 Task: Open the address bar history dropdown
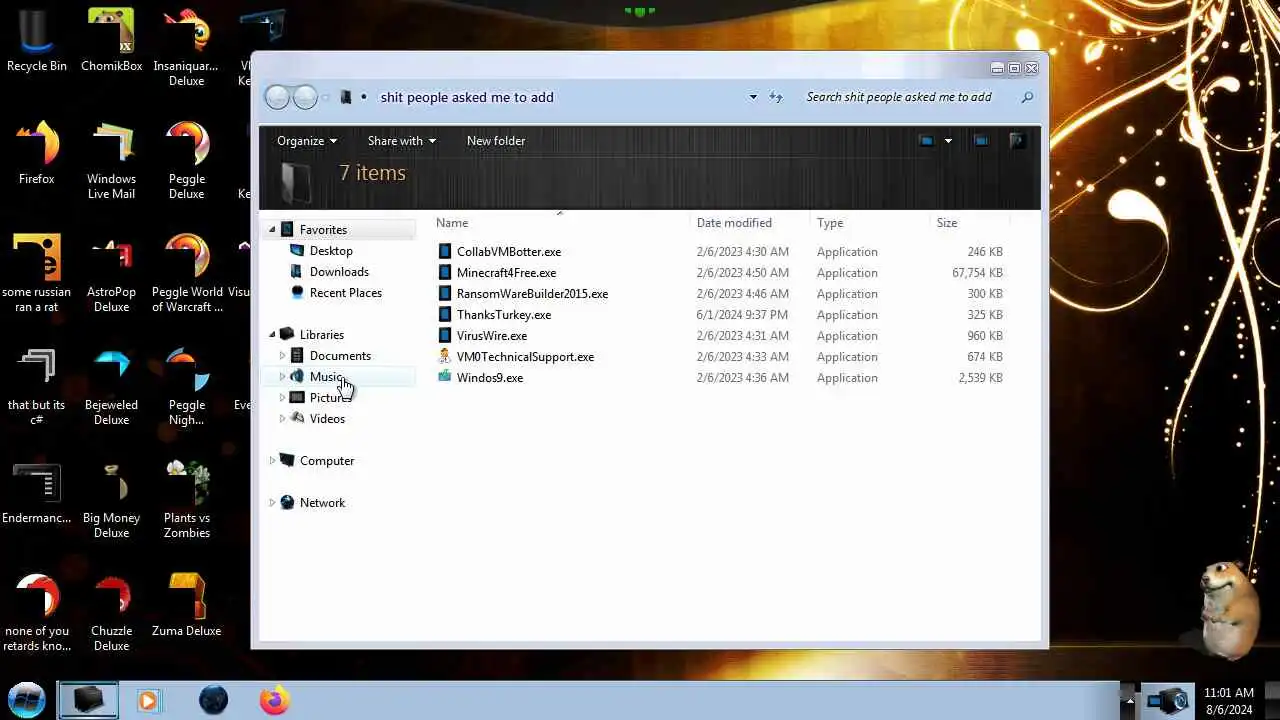click(x=753, y=97)
